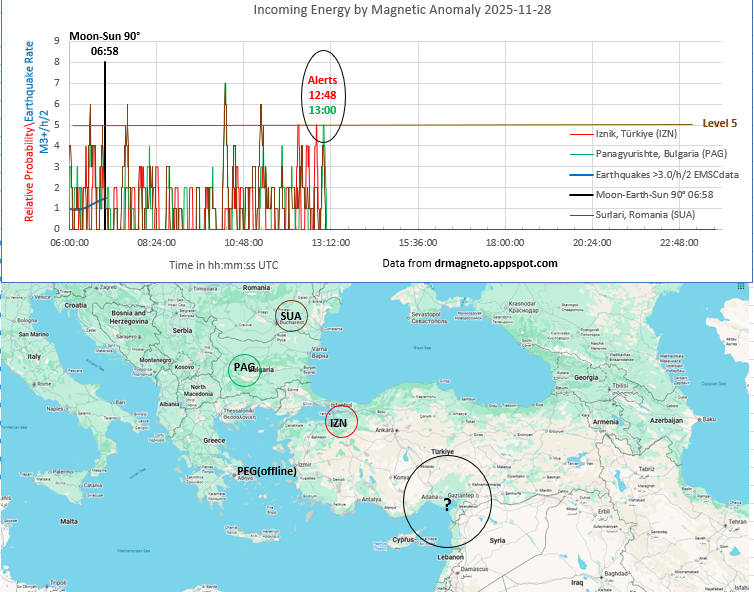Image resolution: width=754 pixels, height=592 pixels.
Task: Click the 'Baghdad' city label
Action: (616, 574)
